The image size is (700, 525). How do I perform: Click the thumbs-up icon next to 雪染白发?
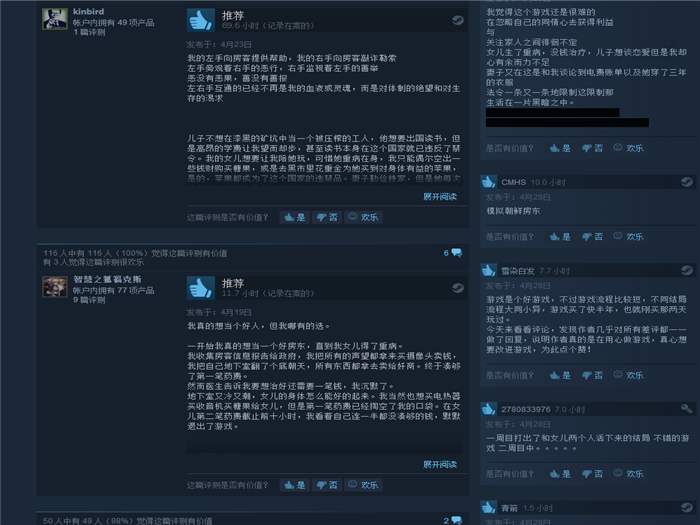488,271
